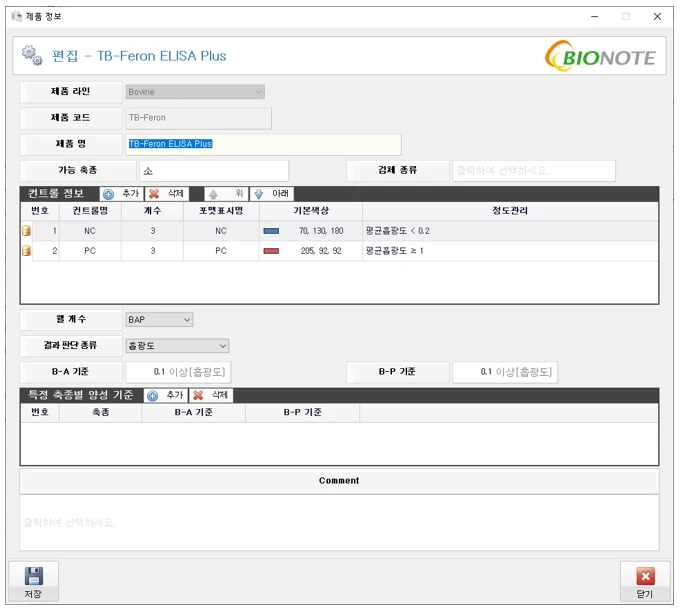Click the 번호 column header in 컨트롤 정보
681x611 pixels.
point(40,211)
